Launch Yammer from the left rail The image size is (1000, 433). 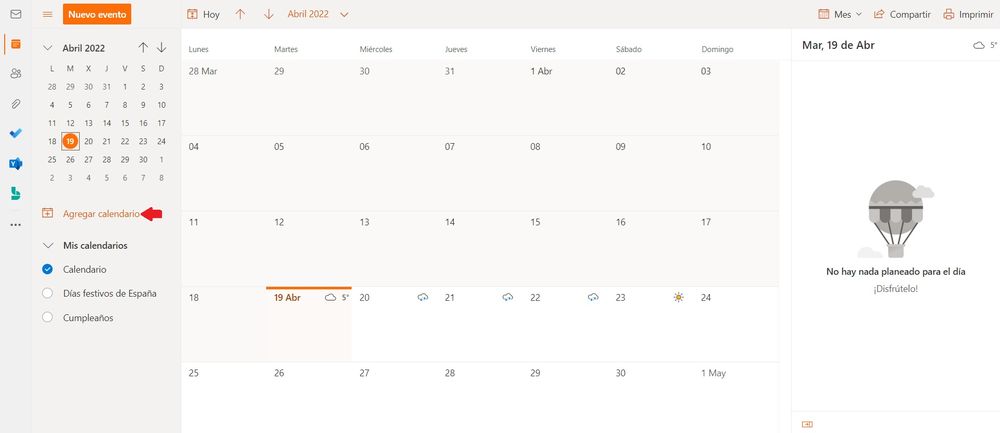tap(15, 164)
